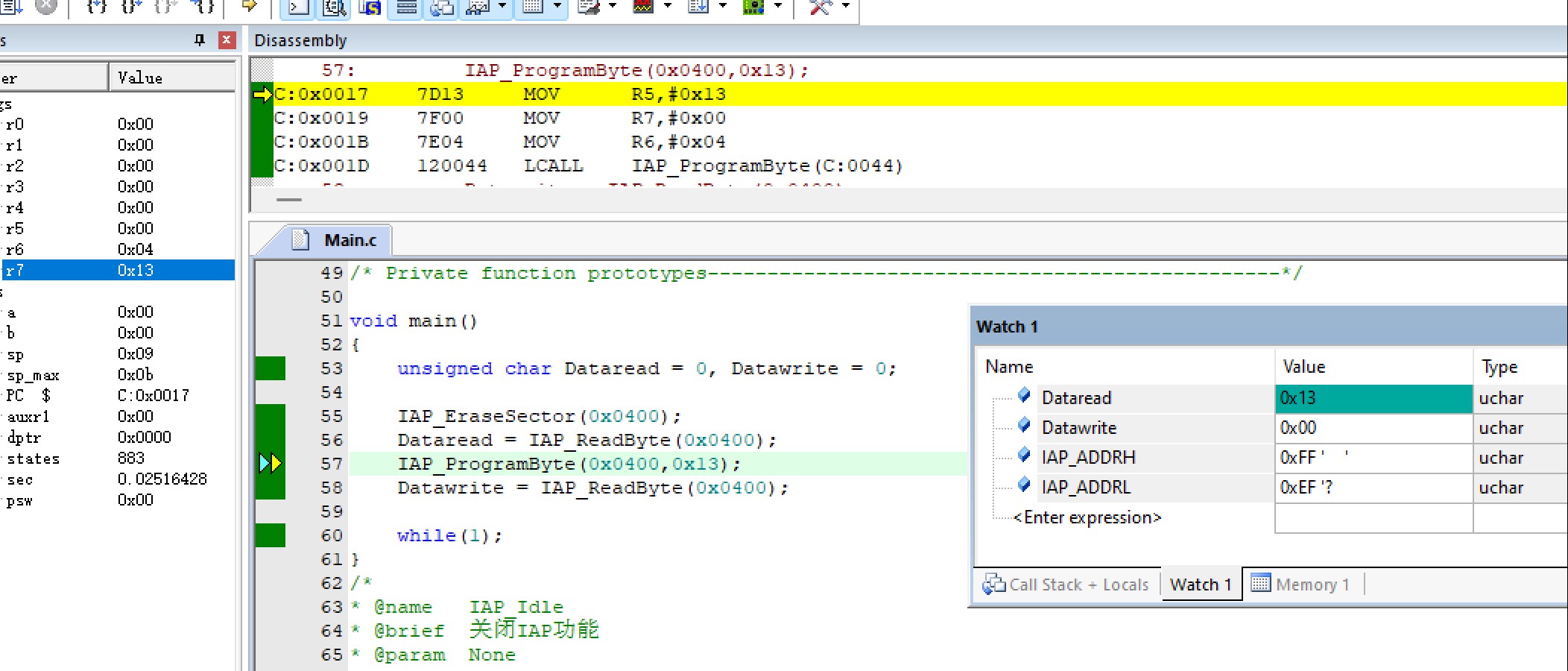This screenshot has height=671, width=1568.
Task: Click the Value column header in Registers
Action: [172, 78]
